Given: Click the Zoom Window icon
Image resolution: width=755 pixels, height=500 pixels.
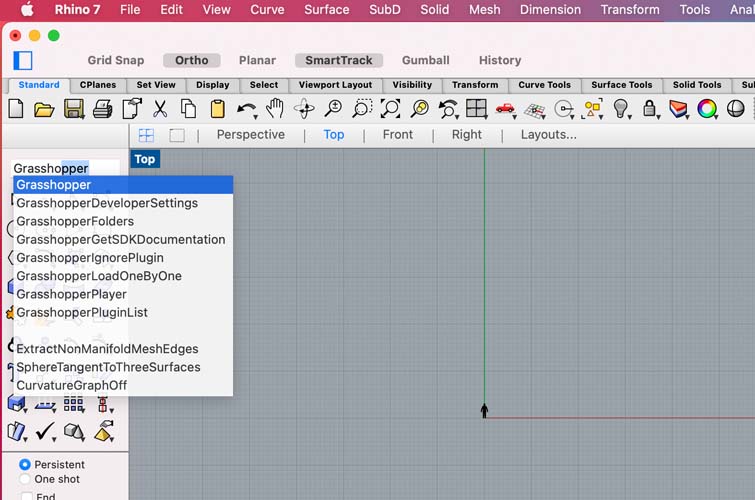Looking at the screenshot, I should tap(362, 109).
